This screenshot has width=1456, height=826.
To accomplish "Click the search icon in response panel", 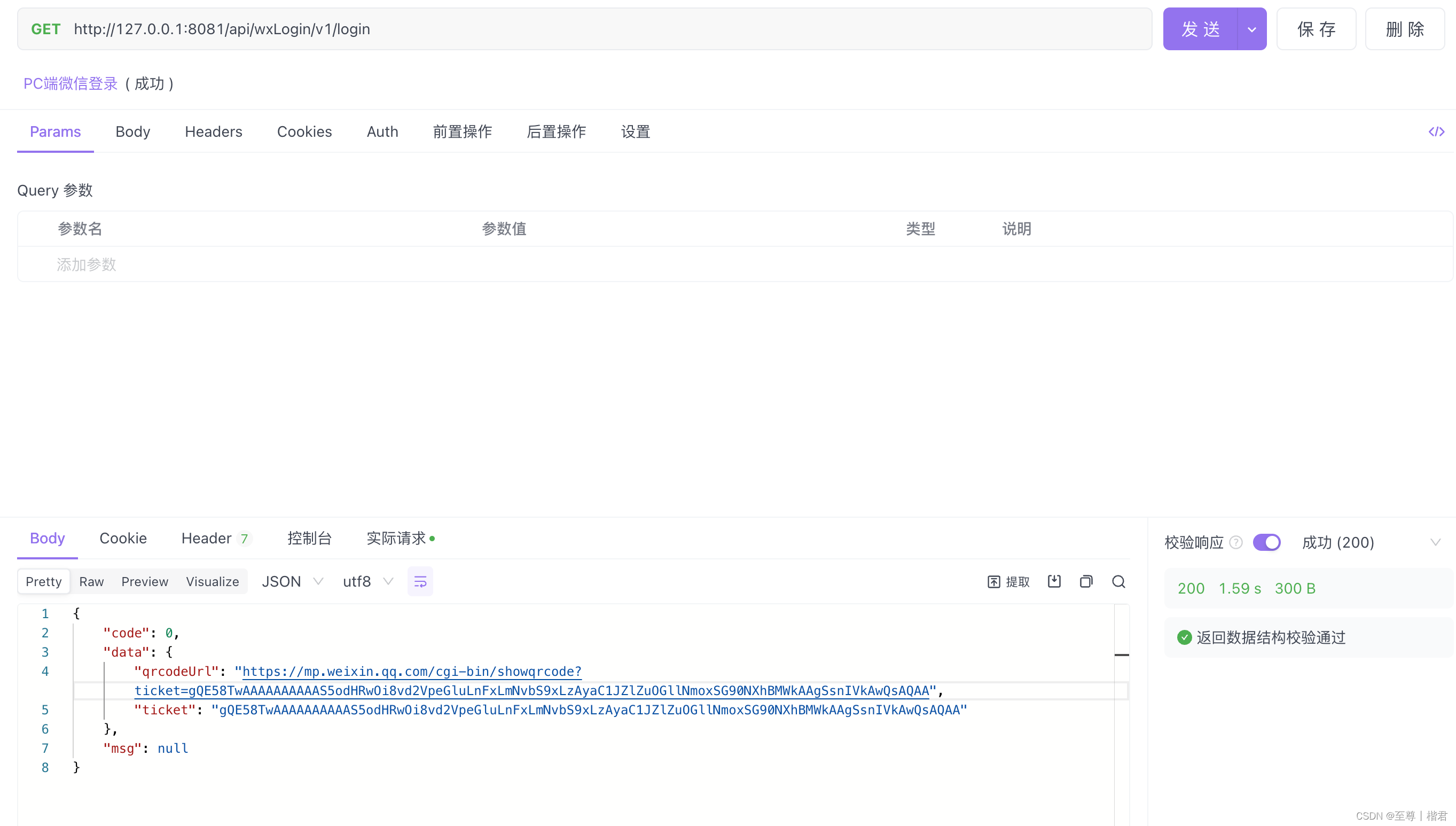I will click(x=1119, y=581).
